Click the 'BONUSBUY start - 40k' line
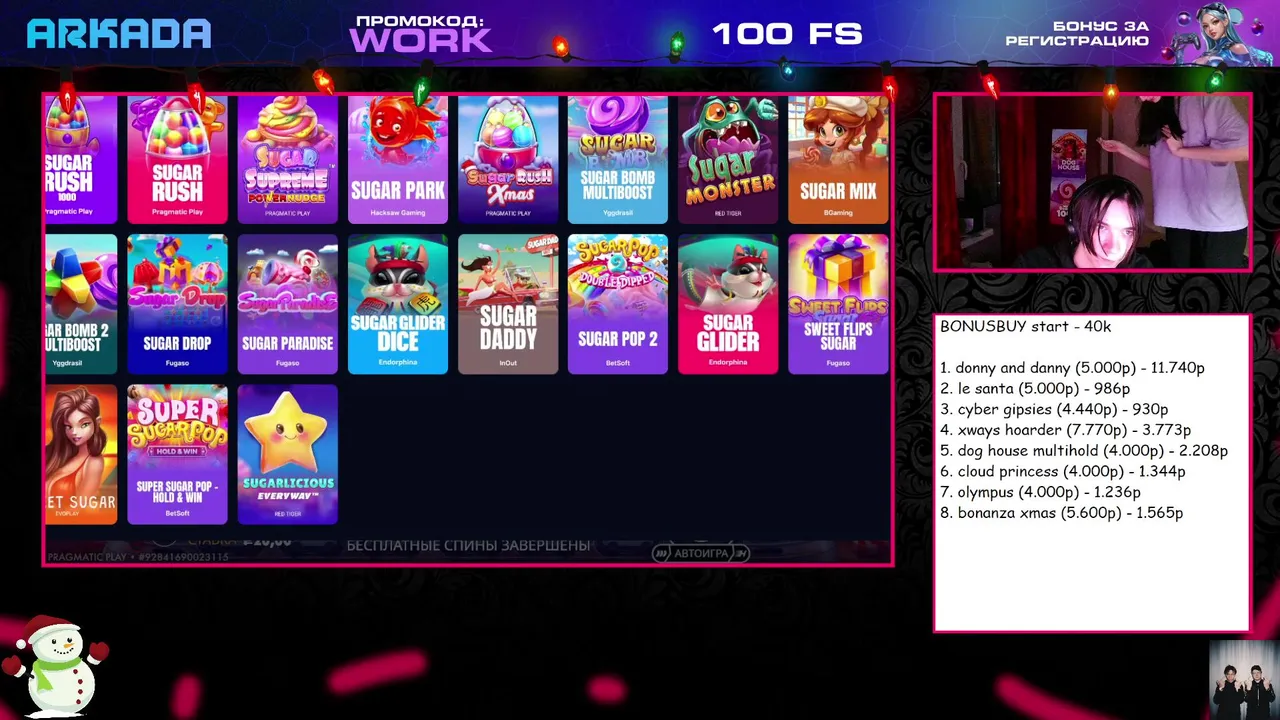This screenshot has width=1280, height=720. tap(1025, 327)
